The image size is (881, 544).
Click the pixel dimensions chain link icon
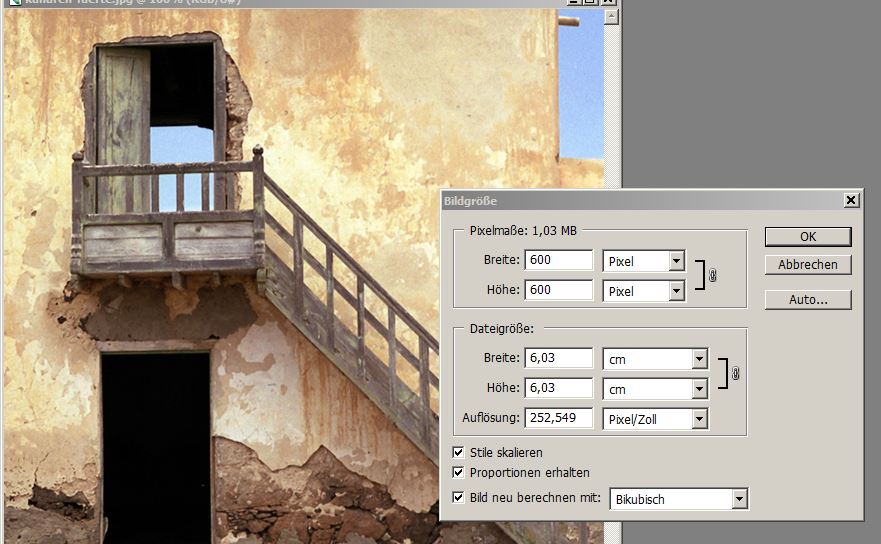tap(713, 276)
